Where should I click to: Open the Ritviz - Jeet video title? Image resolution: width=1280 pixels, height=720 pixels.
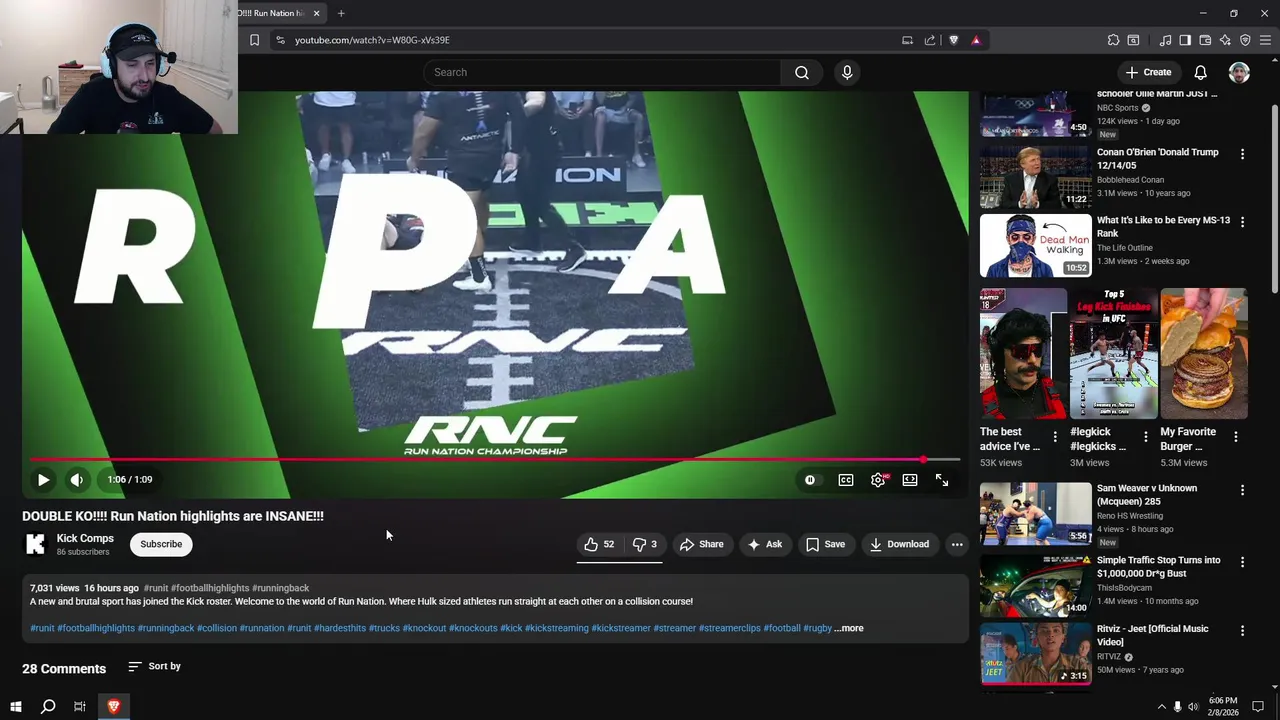[1152, 635]
